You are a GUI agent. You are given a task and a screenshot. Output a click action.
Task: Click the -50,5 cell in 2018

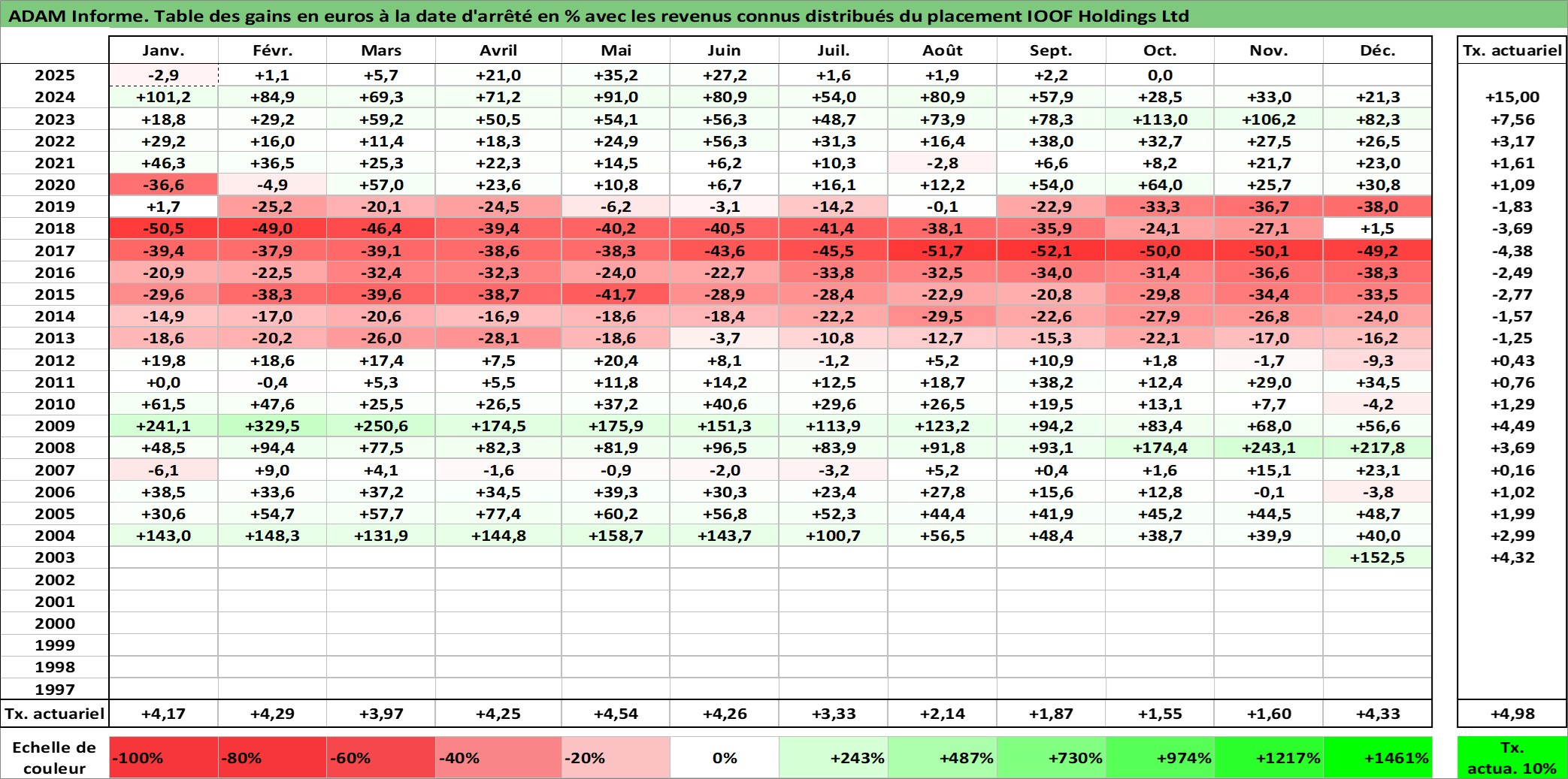[164, 228]
